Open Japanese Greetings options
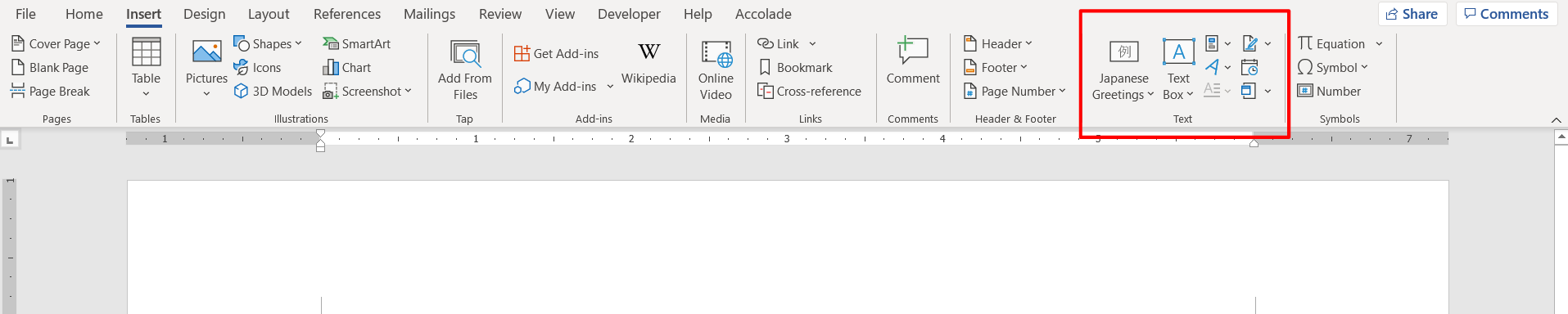Viewport: 1568px width, 314px height. pos(1123,70)
